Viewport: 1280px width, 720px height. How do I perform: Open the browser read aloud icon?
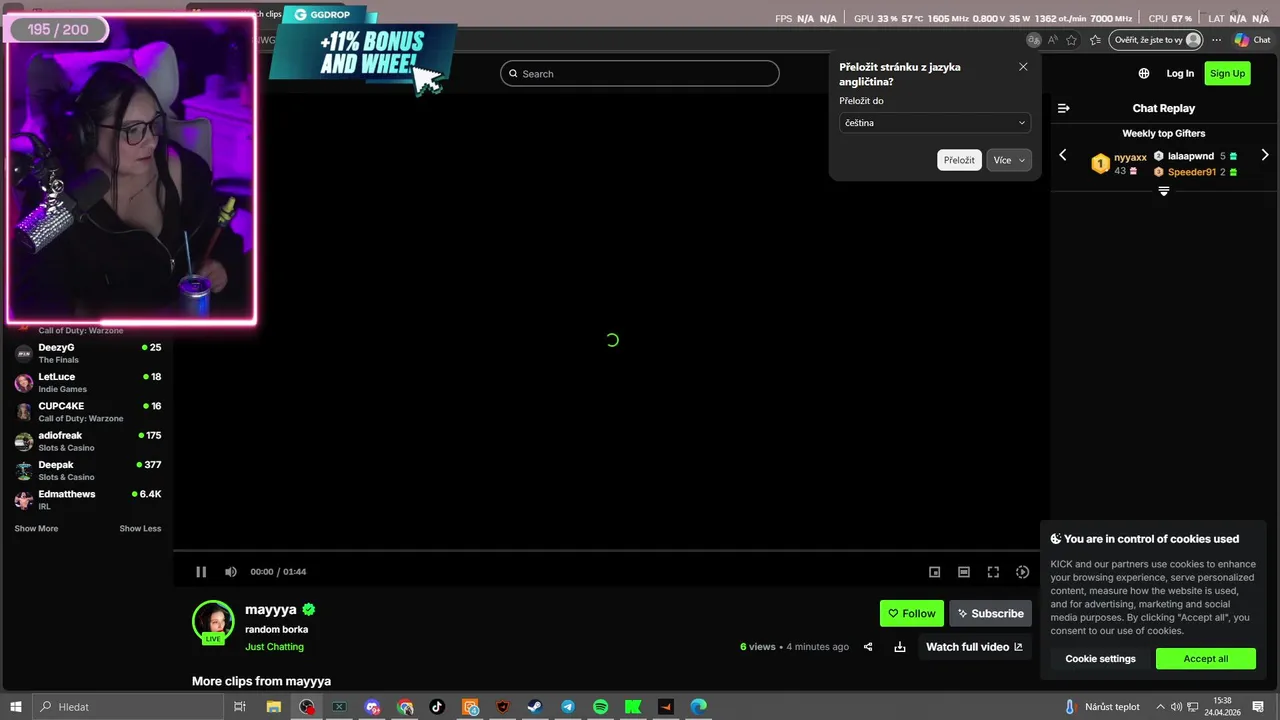[1052, 40]
